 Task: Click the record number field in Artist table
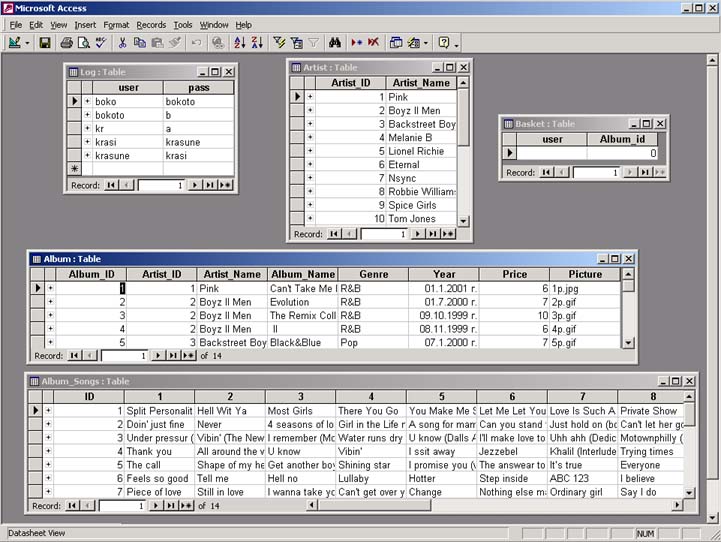coord(387,234)
